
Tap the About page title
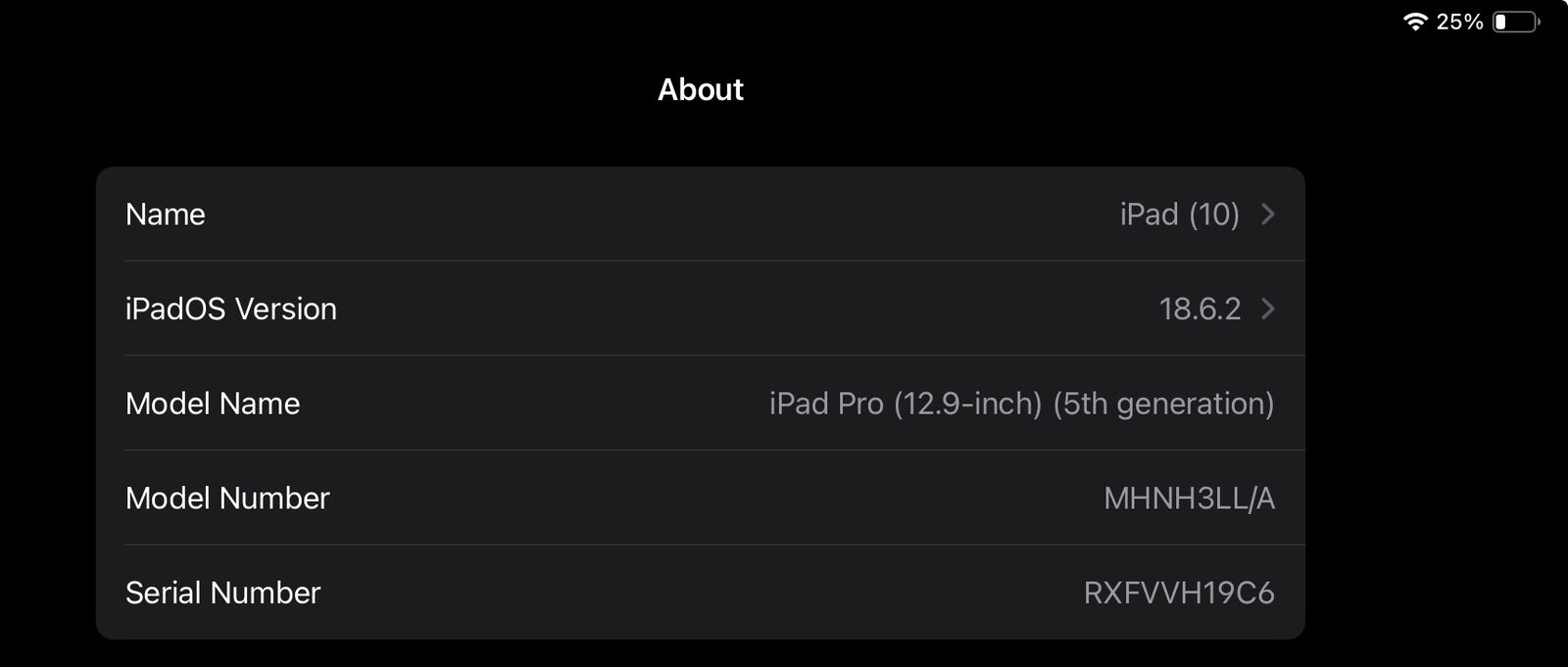(700, 89)
